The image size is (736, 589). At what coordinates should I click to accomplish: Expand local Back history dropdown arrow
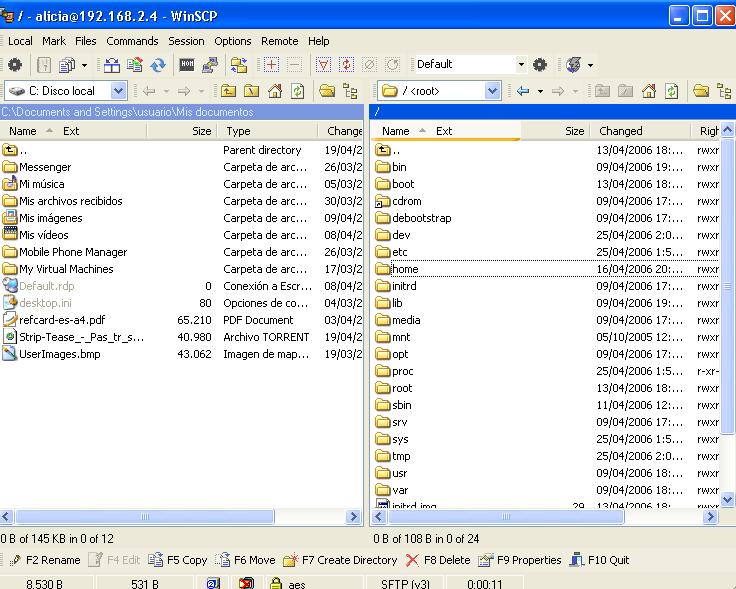tap(166, 91)
